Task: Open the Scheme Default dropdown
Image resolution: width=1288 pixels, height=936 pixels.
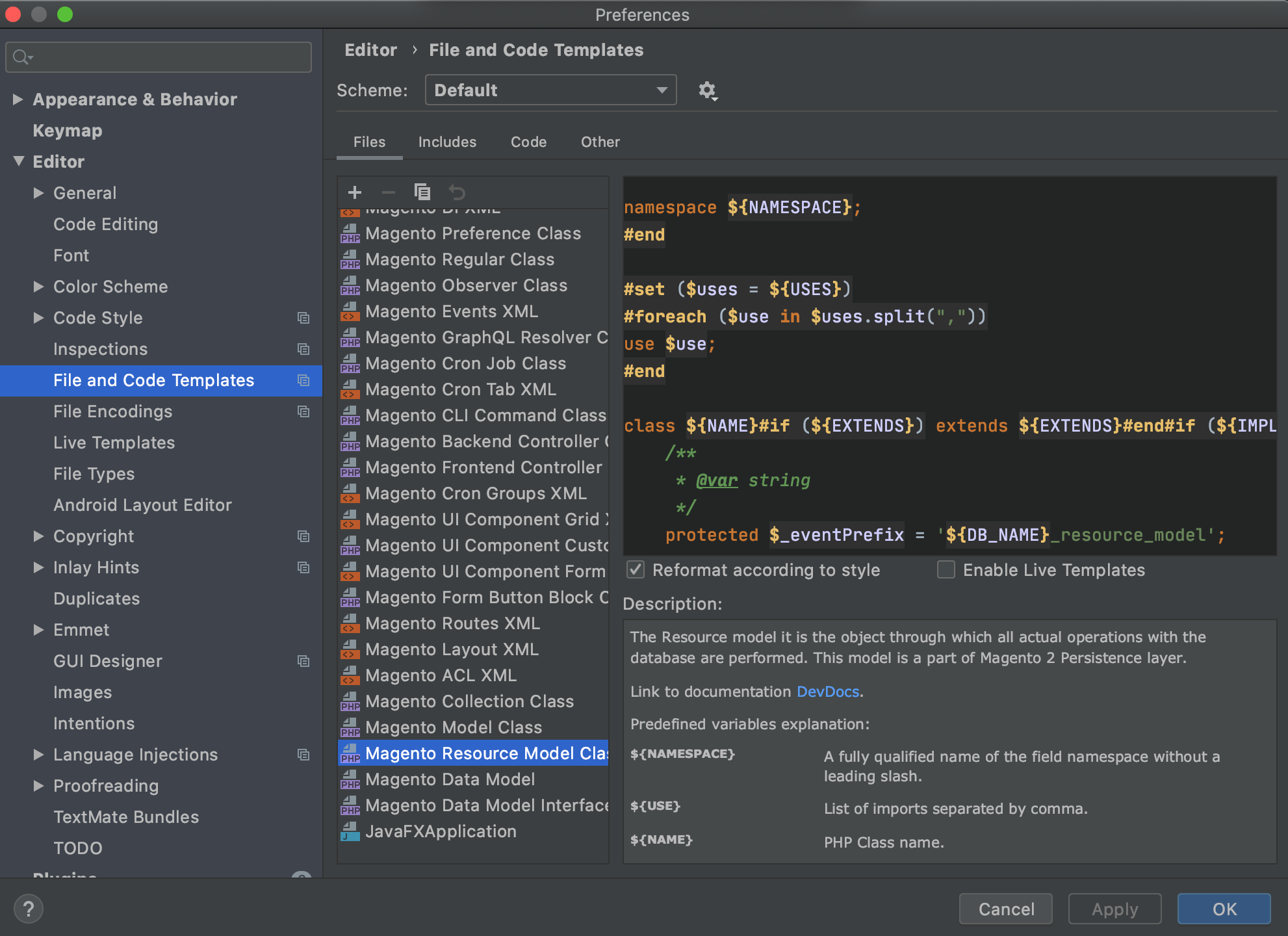Action: pyautogui.click(x=550, y=90)
